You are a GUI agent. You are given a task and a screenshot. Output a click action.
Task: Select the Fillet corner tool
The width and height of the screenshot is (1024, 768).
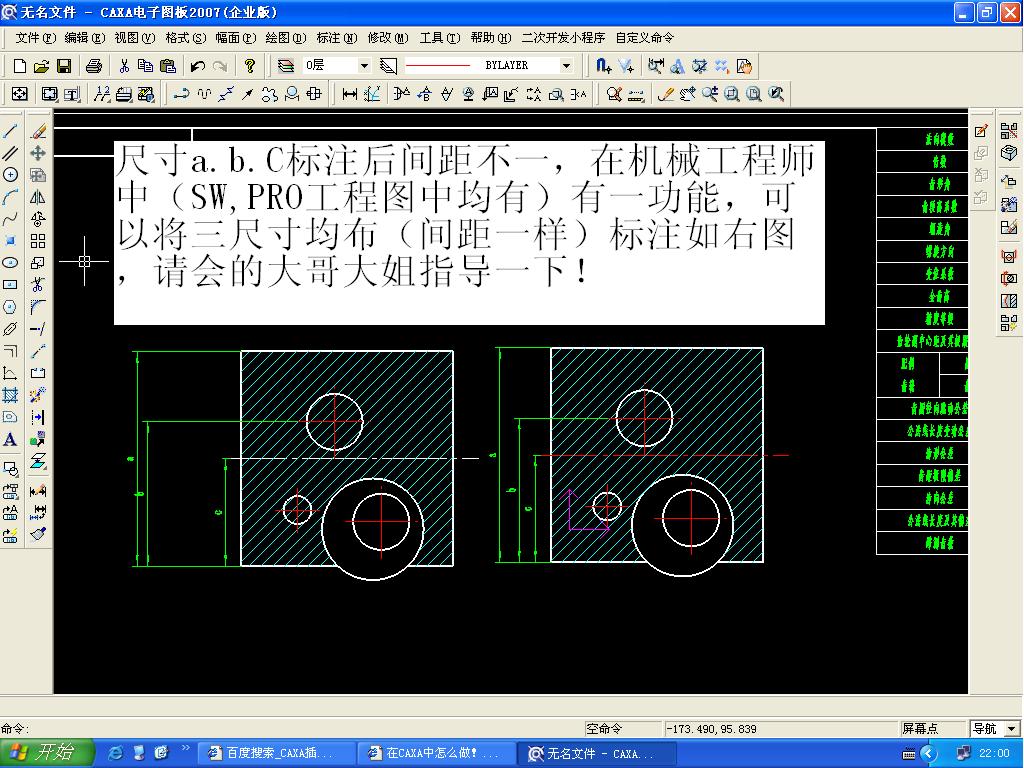pyautogui.click(x=38, y=307)
